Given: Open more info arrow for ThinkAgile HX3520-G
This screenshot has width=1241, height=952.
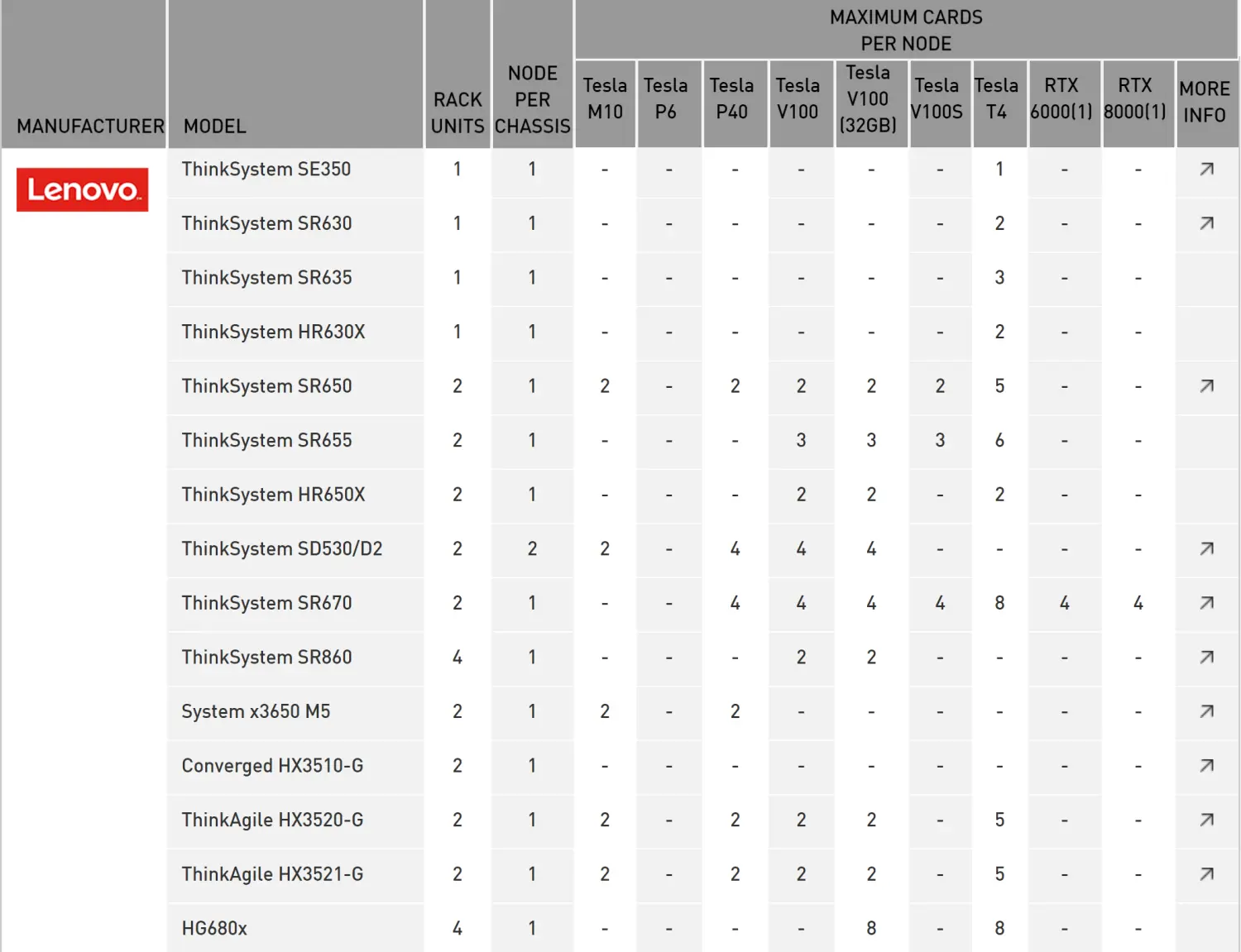Looking at the screenshot, I should point(1207,820).
